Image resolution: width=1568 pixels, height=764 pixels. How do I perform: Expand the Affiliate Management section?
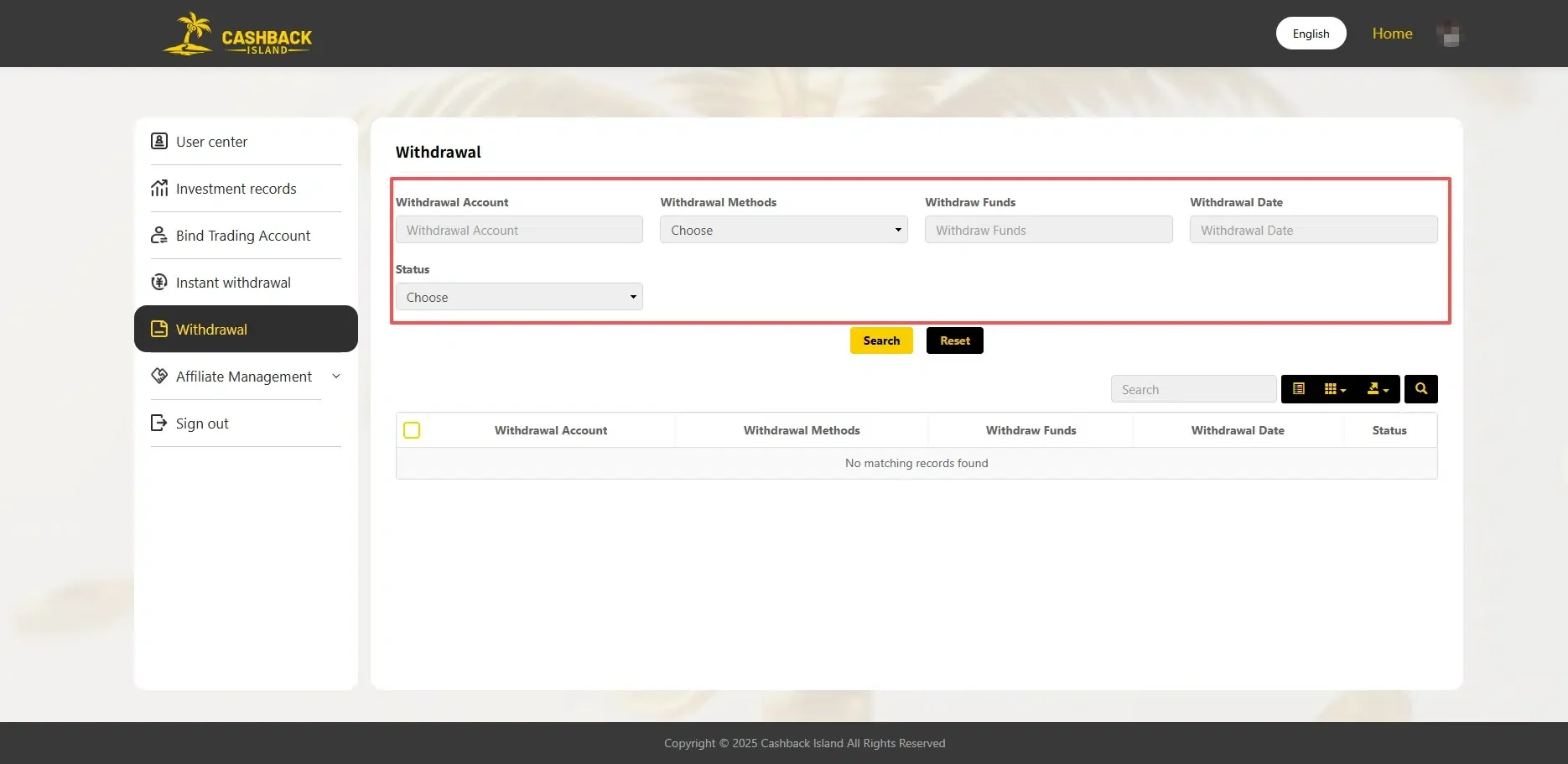coord(245,376)
